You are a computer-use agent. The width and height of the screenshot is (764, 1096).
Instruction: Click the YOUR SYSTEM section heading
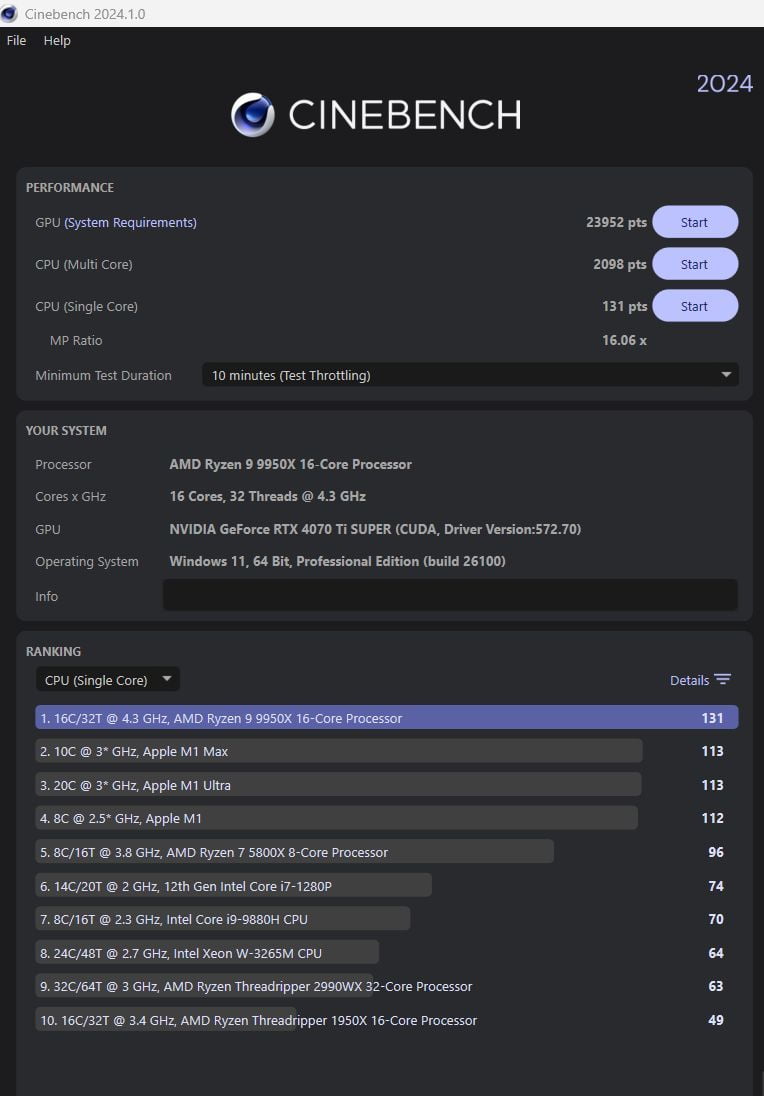pyautogui.click(x=66, y=431)
